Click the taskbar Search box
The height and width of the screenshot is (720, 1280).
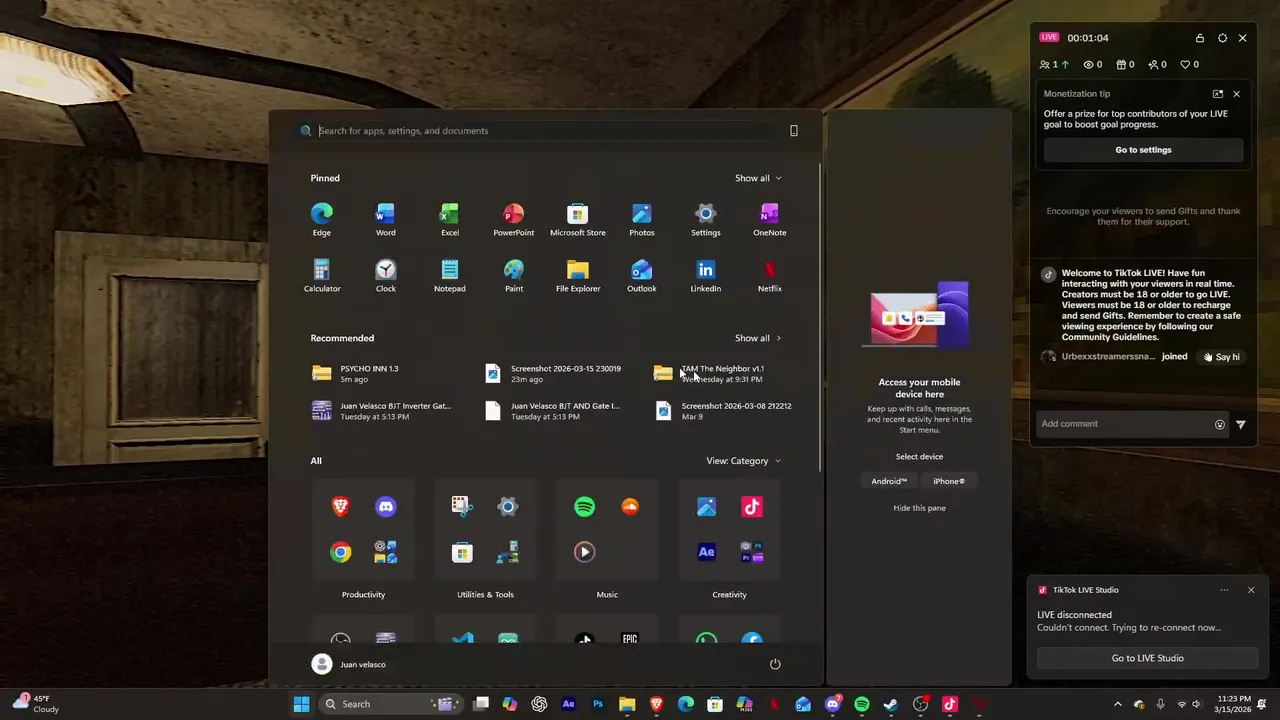[393, 704]
